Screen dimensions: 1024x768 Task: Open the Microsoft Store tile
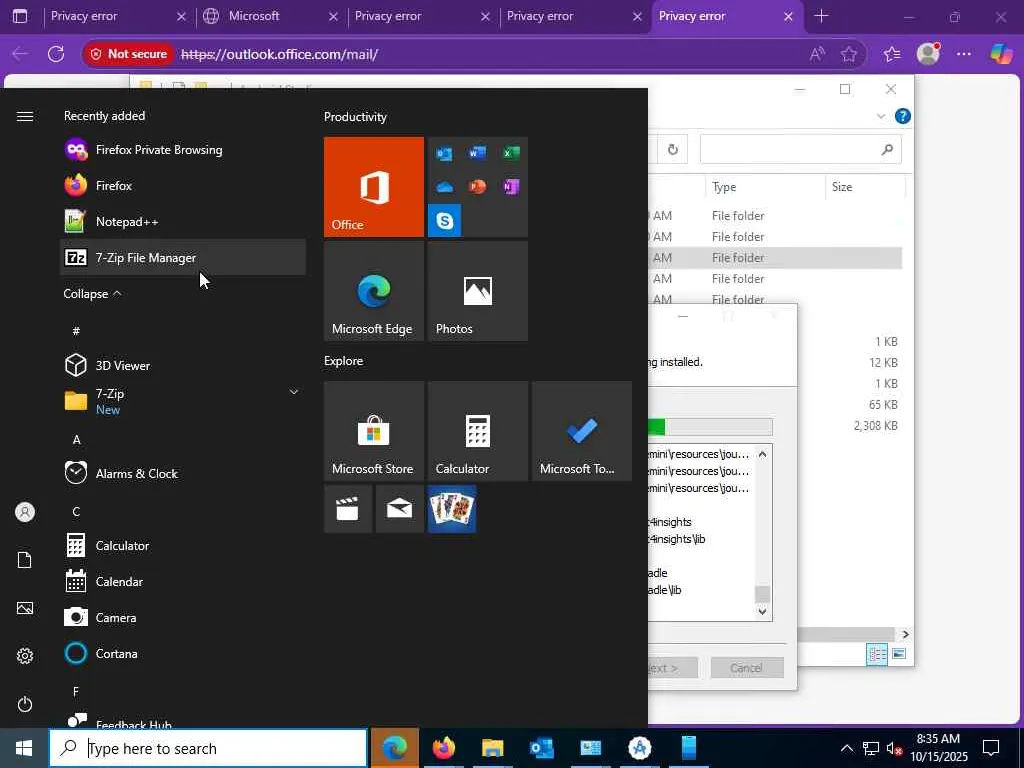(374, 431)
